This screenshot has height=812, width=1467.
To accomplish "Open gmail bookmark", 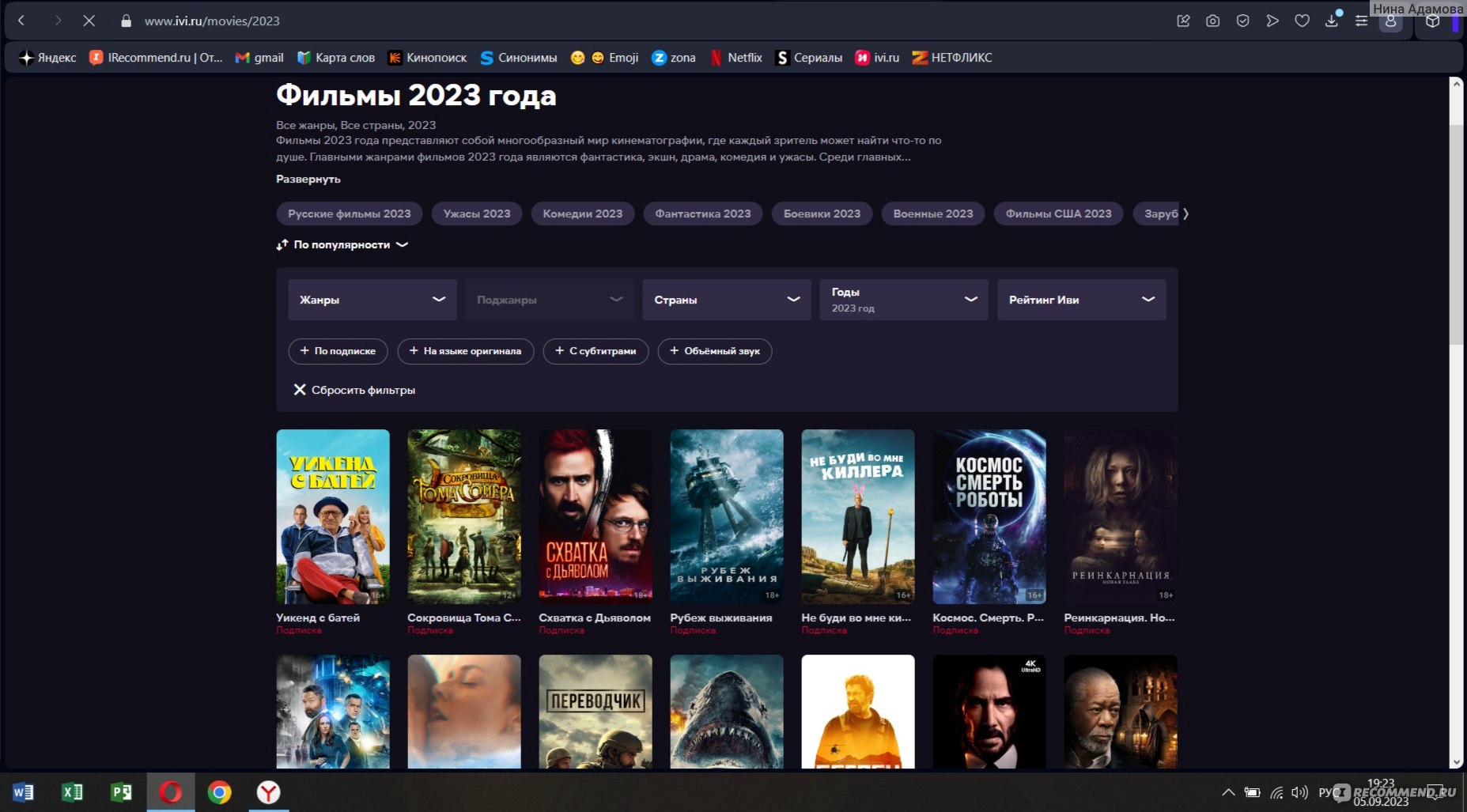I will pos(259,58).
